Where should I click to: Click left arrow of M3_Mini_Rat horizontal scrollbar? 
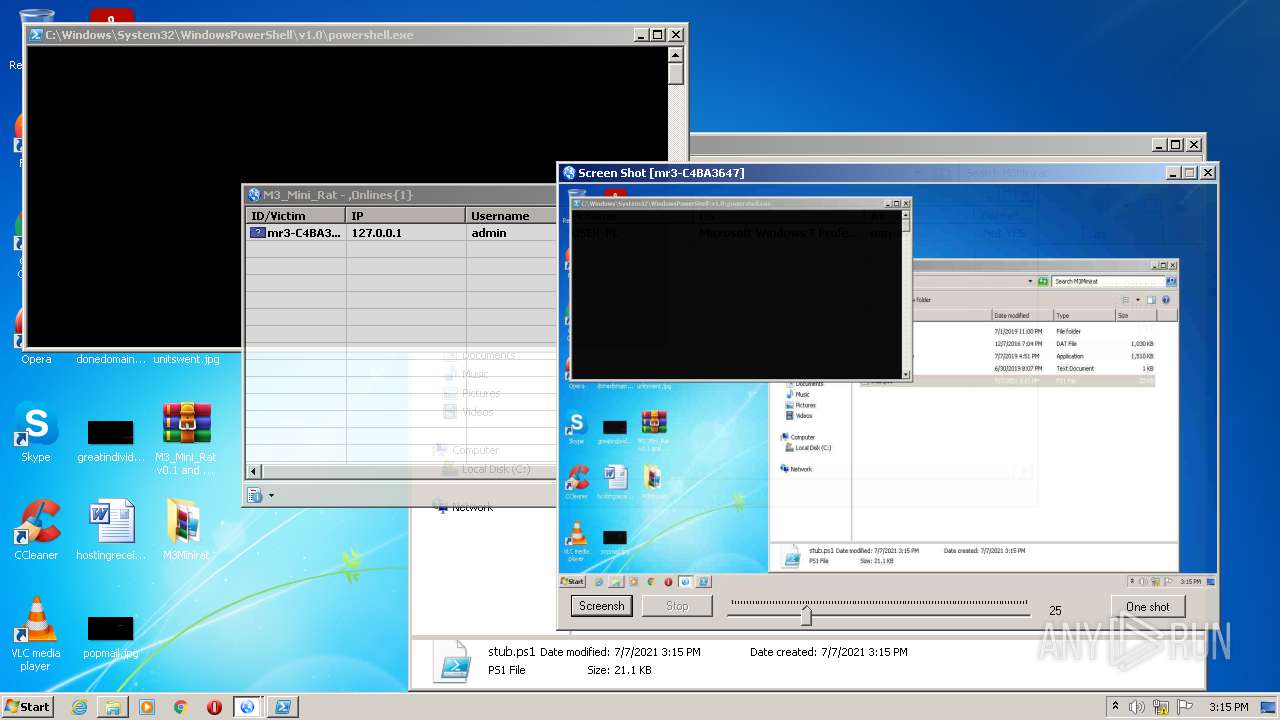tap(253, 471)
